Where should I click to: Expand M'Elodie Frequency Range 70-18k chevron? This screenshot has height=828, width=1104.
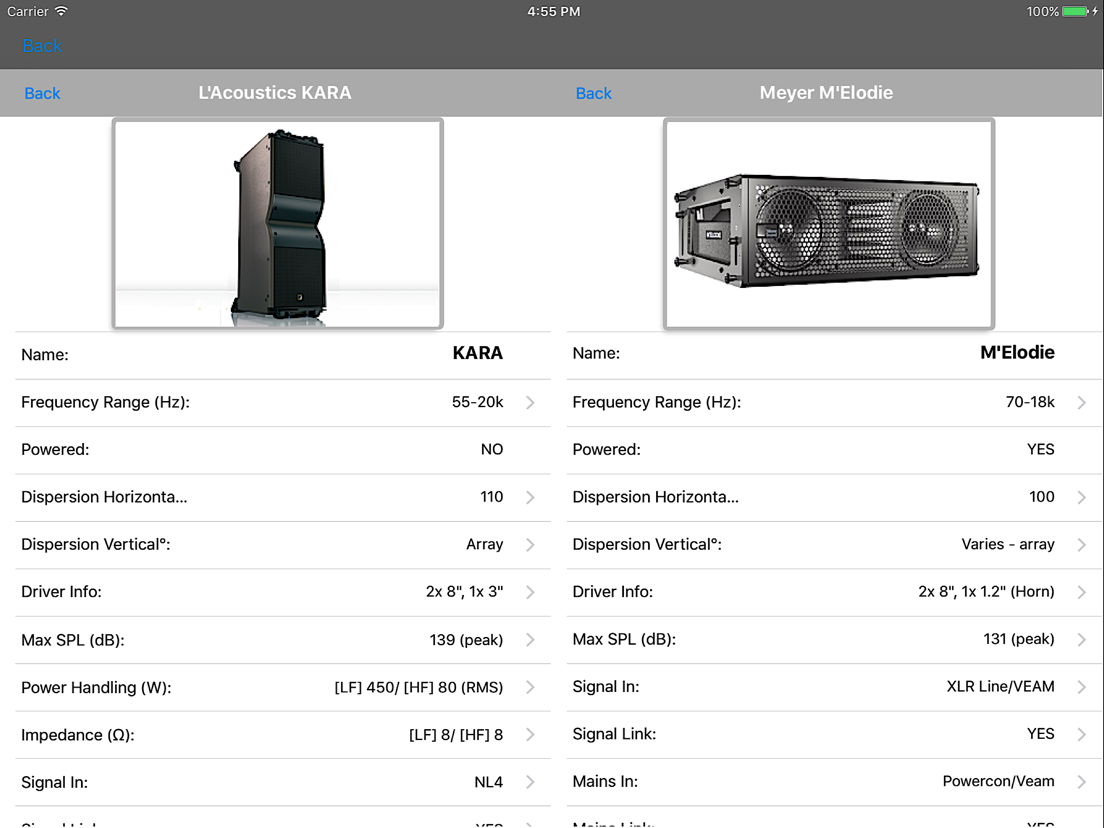[1081, 402]
